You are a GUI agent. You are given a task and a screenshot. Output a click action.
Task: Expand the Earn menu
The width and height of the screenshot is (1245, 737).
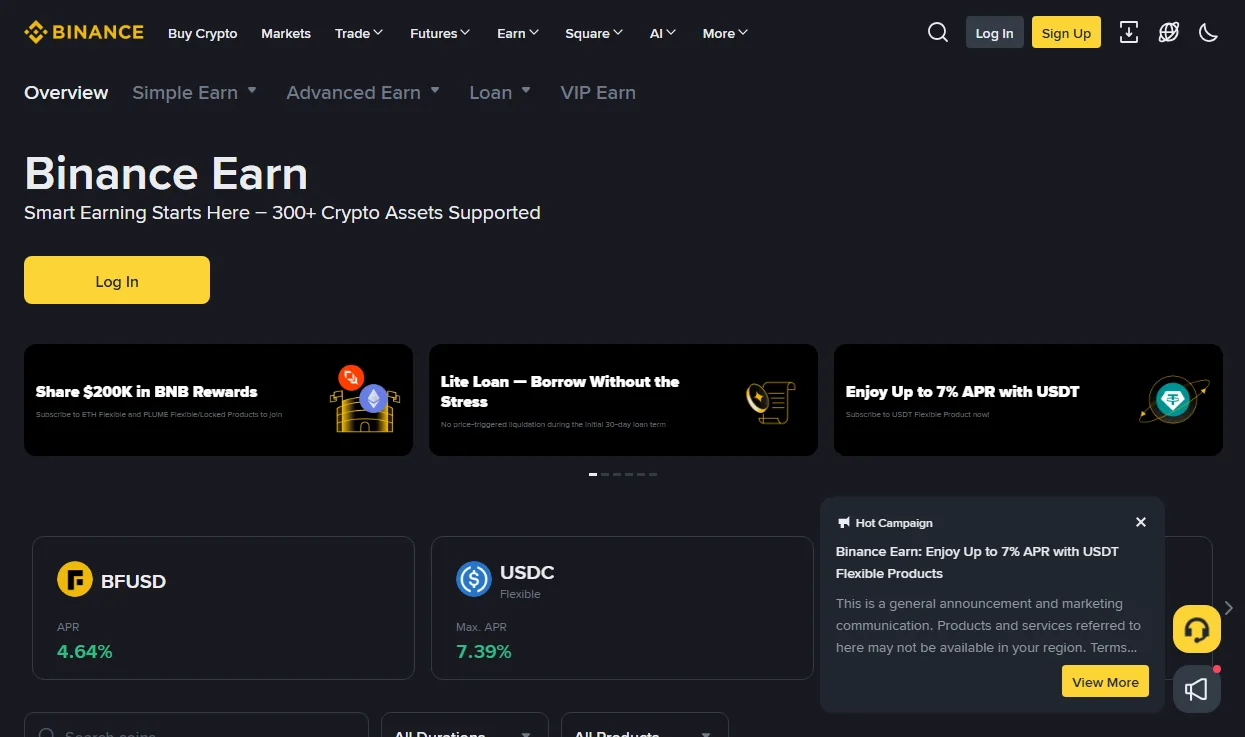518,33
